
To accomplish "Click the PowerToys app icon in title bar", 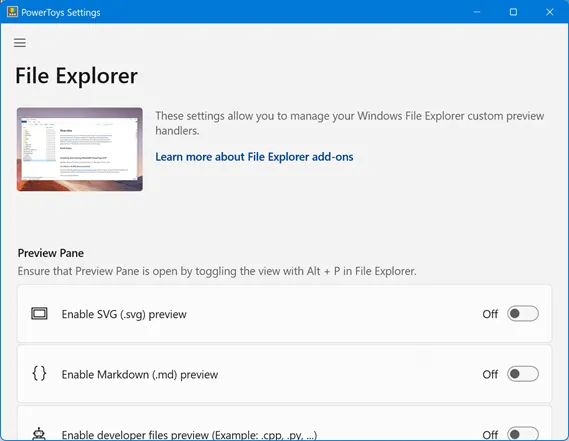I will (12, 12).
